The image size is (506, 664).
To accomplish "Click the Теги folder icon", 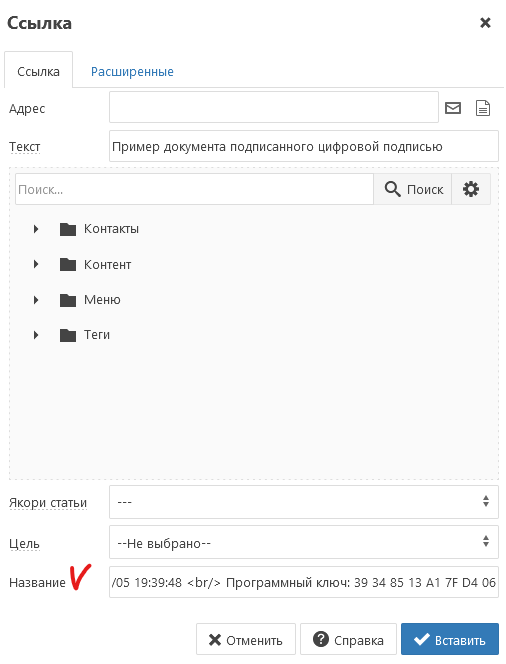I will click(x=68, y=335).
